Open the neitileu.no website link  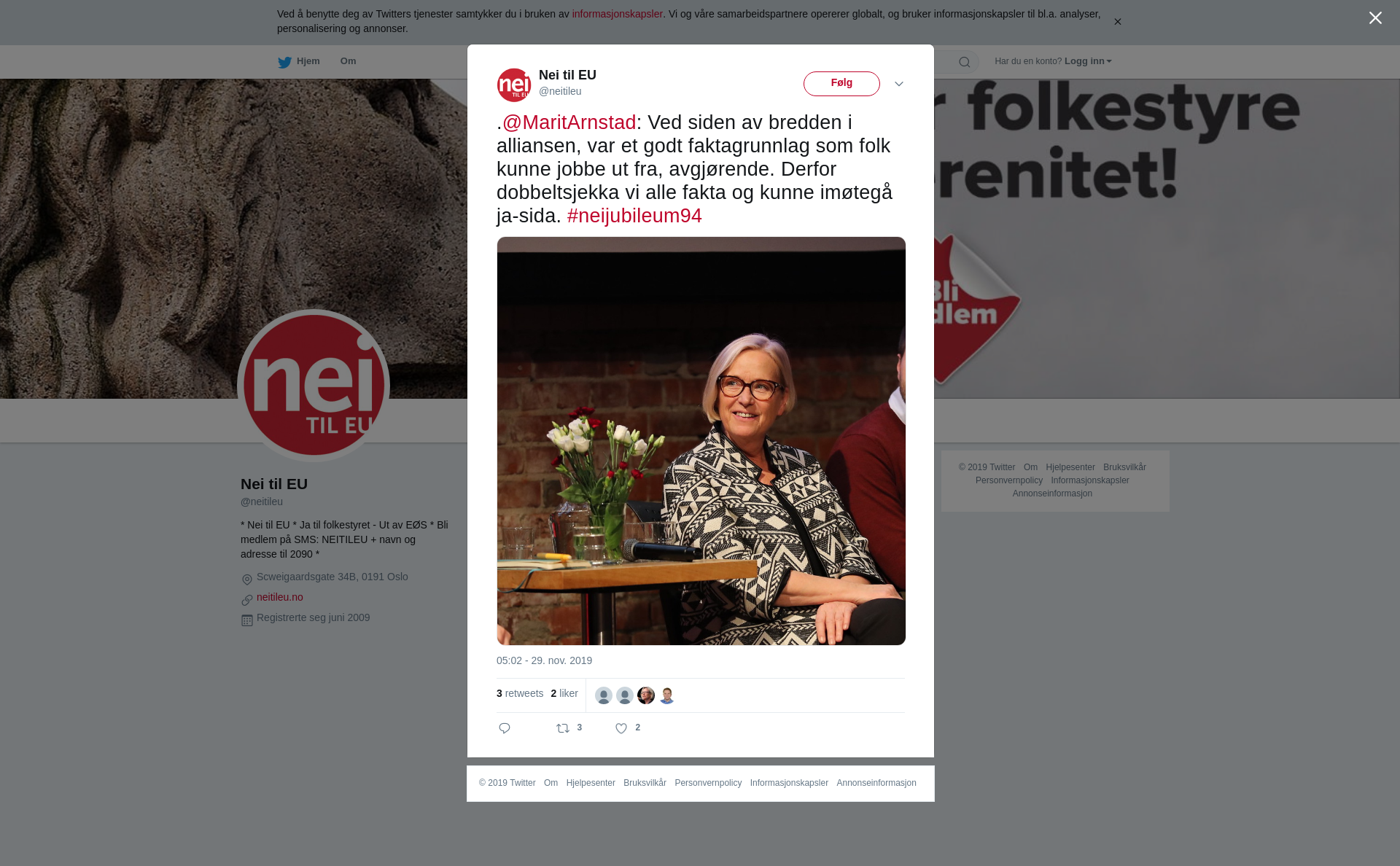[280, 597]
